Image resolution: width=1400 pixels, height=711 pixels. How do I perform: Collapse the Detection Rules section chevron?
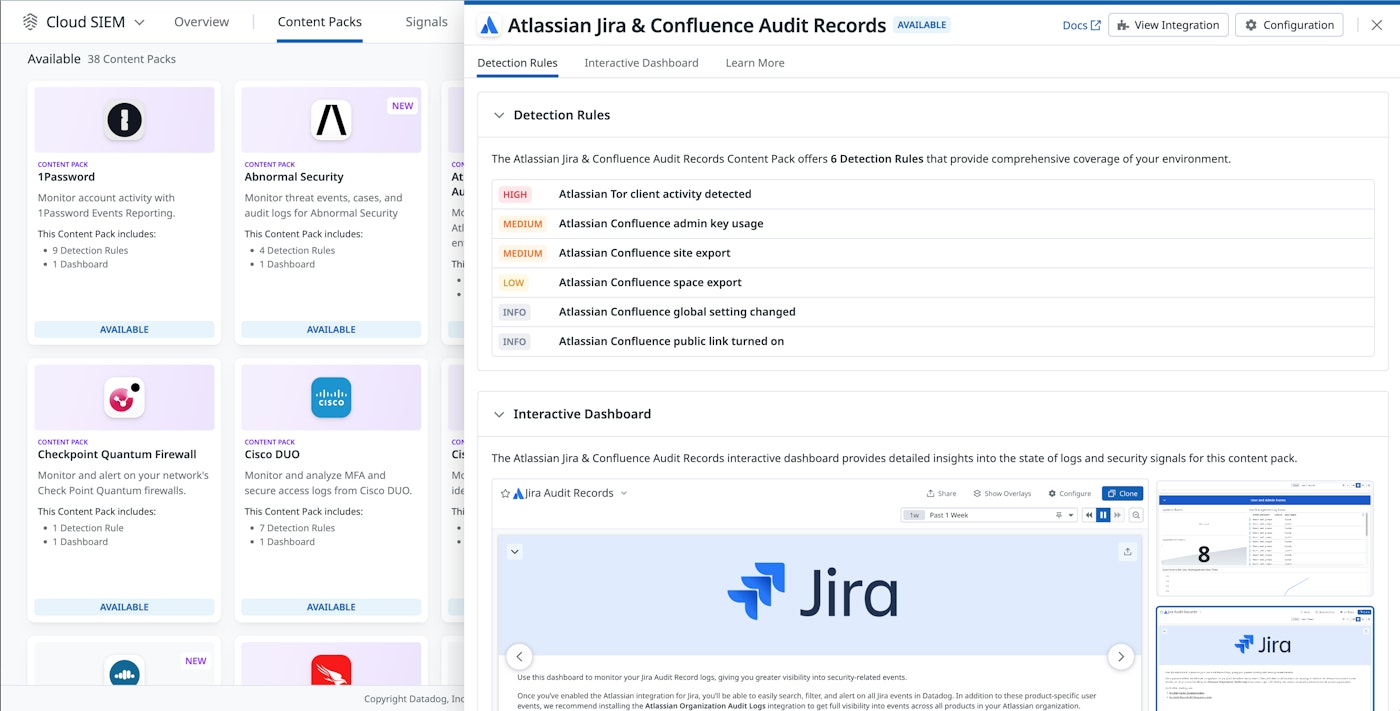[x=499, y=115]
